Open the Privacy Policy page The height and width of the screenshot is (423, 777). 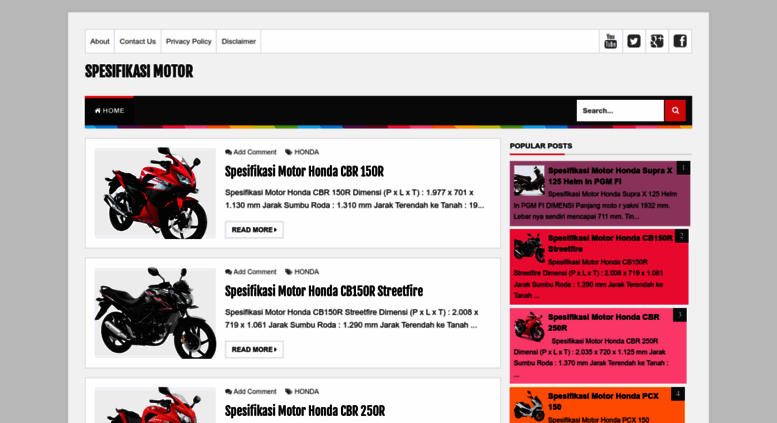pos(188,42)
